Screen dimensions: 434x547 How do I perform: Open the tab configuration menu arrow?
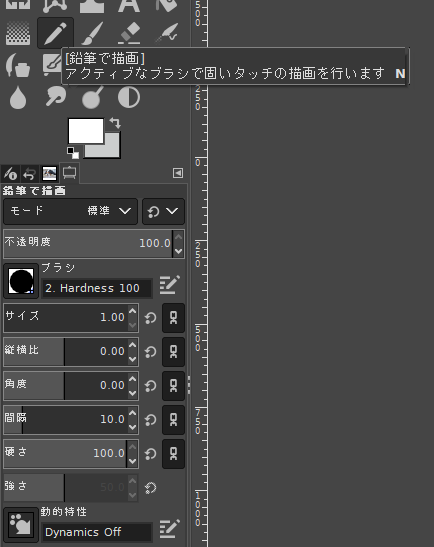coord(178,173)
